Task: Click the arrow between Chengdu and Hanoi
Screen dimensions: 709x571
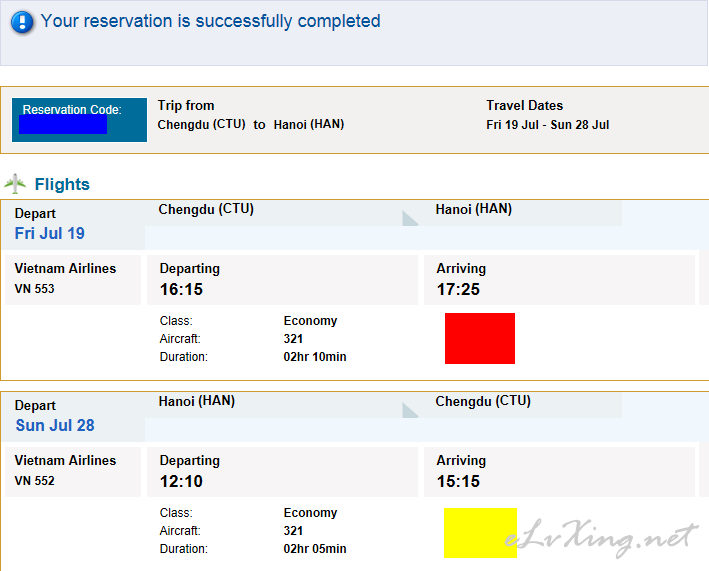Action: tap(410, 218)
